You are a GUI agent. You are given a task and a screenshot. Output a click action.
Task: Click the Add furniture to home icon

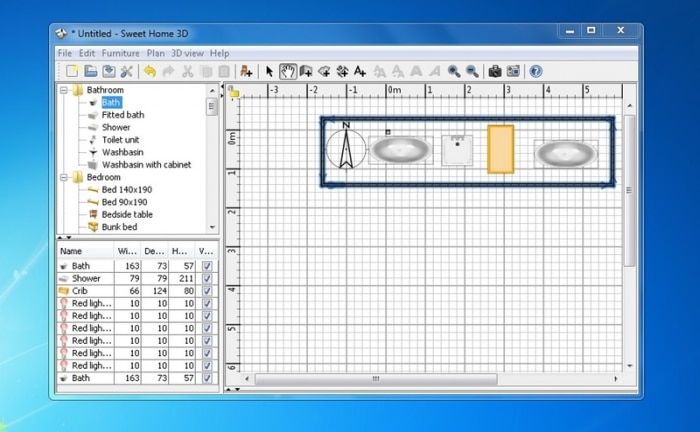(246, 71)
